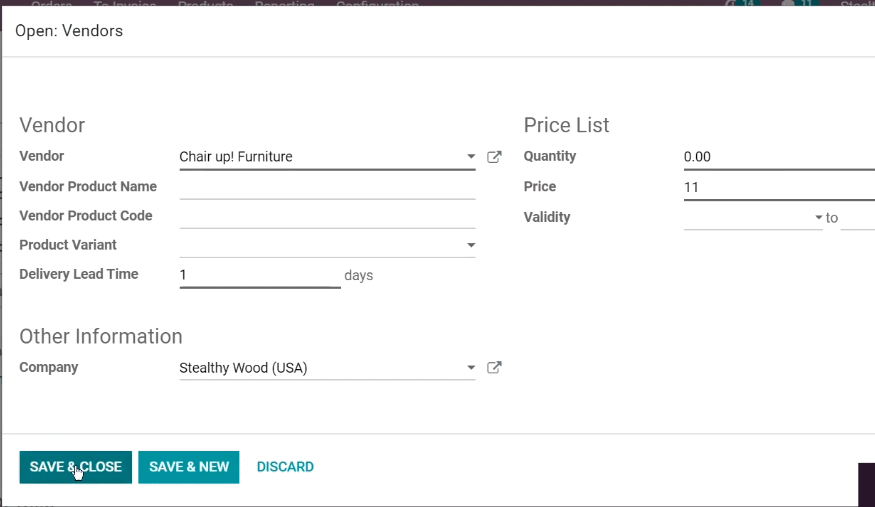Open external link for Chair up! Furniture vendor
875x507 pixels.
pyautogui.click(x=494, y=157)
